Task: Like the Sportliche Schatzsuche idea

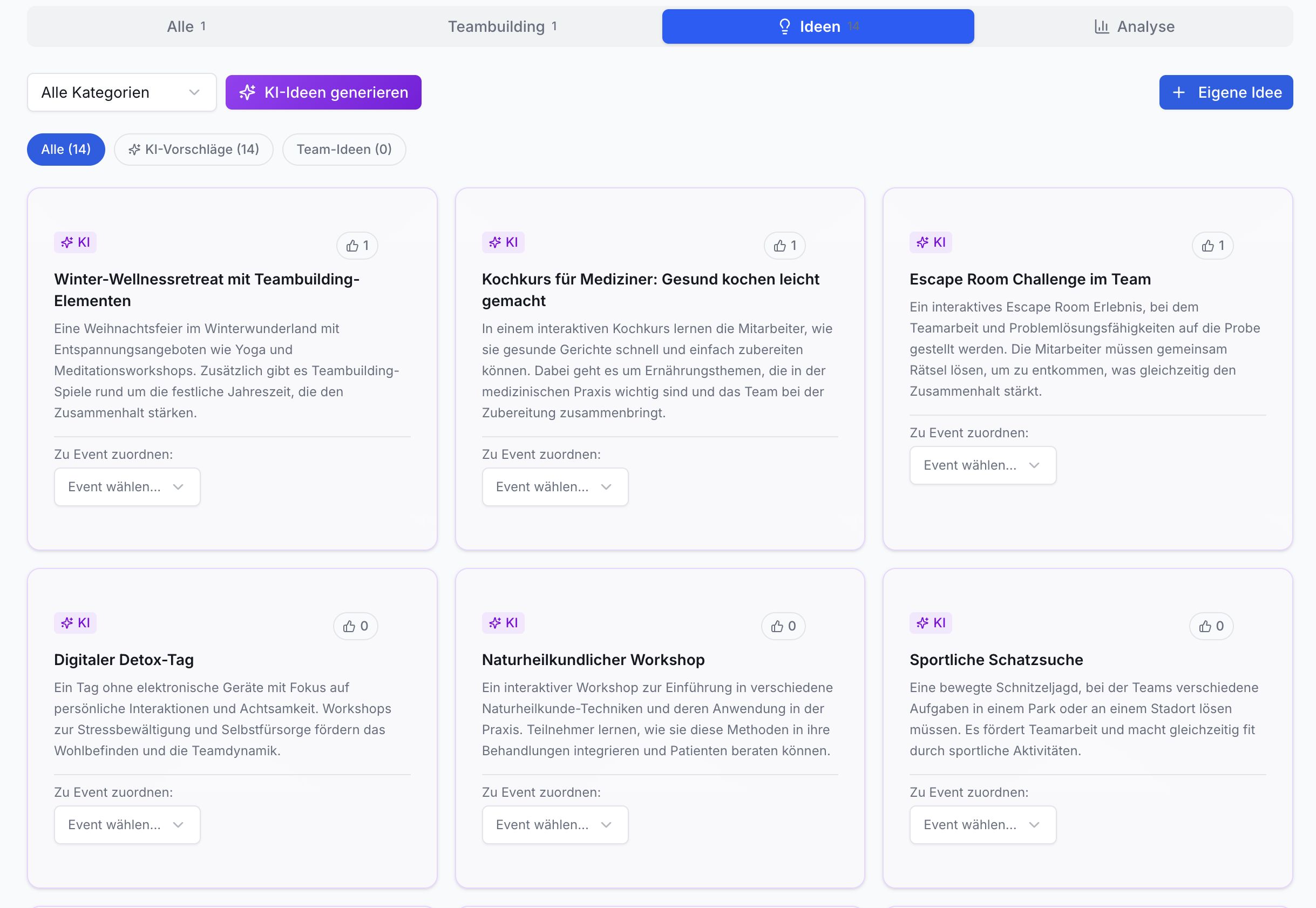Action: pyautogui.click(x=1211, y=626)
